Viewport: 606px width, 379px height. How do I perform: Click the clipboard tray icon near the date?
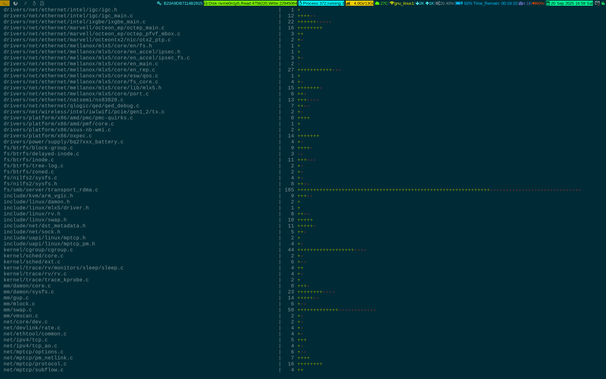(597, 3)
